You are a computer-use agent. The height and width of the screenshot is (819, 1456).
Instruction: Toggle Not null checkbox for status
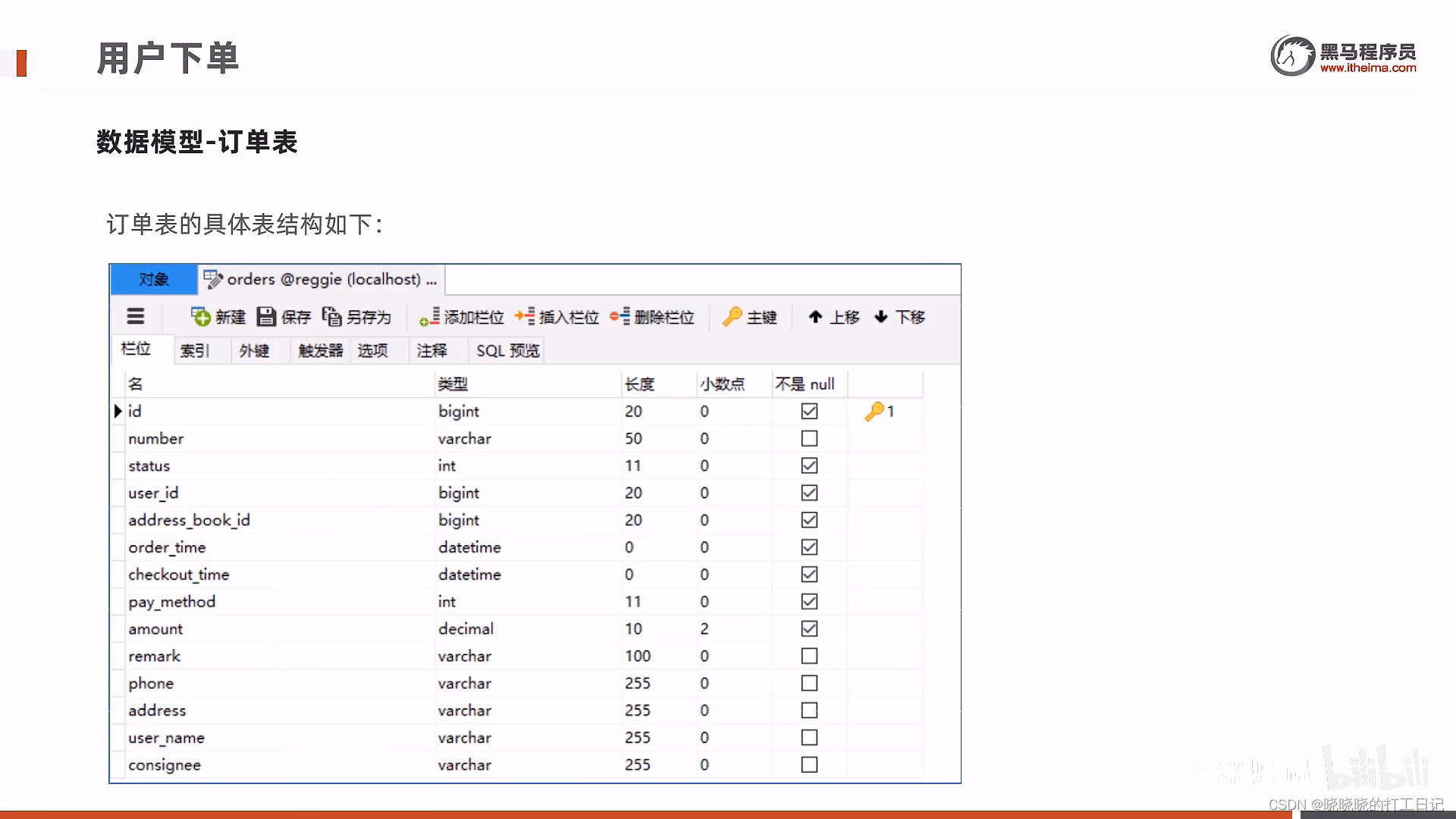pyautogui.click(x=809, y=466)
